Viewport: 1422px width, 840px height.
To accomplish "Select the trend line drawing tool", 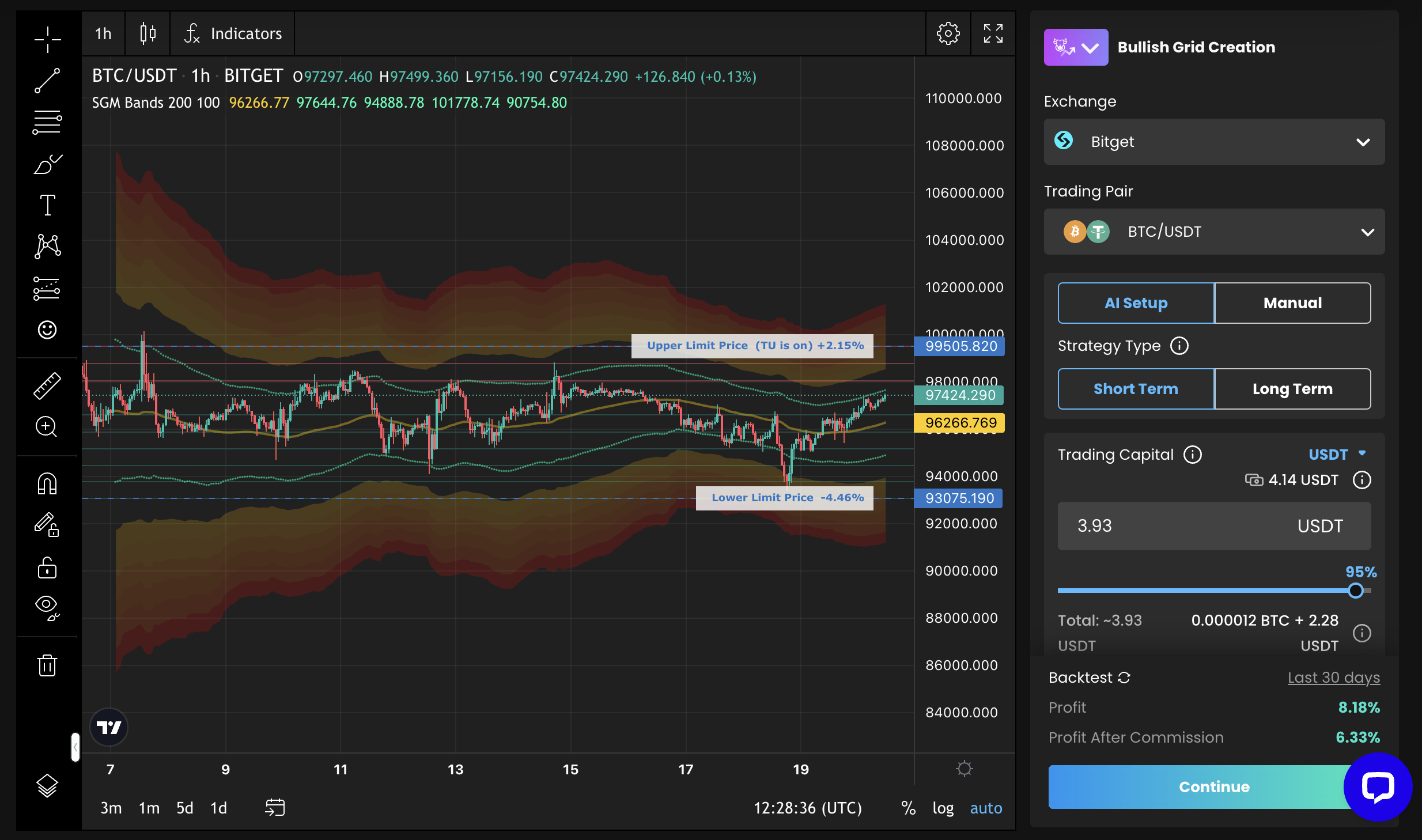I will (x=47, y=81).
